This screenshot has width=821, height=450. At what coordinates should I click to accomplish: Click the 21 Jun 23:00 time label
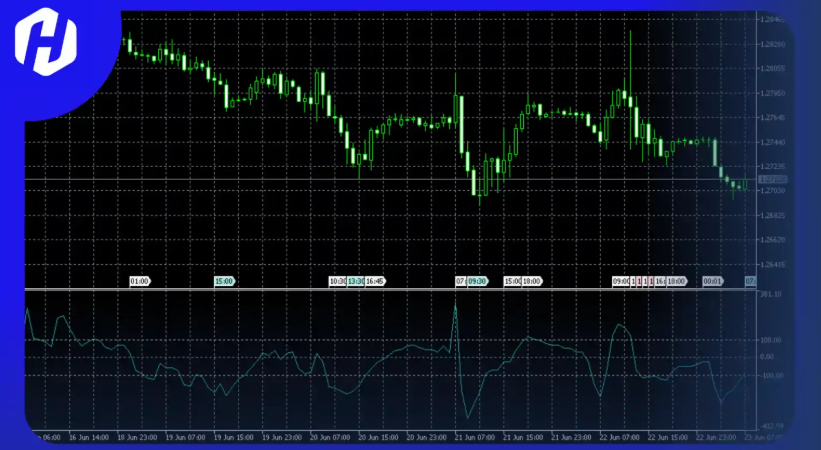[x=571, y=437]
